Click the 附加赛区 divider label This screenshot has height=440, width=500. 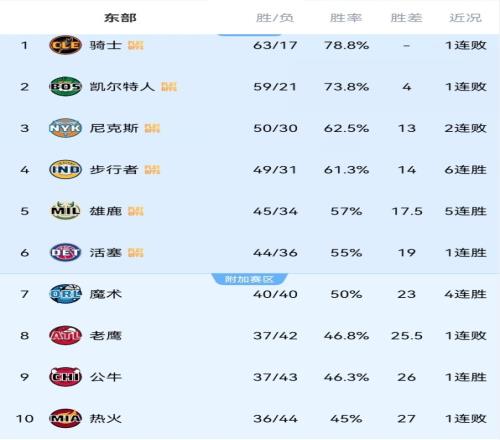point(249,279)
